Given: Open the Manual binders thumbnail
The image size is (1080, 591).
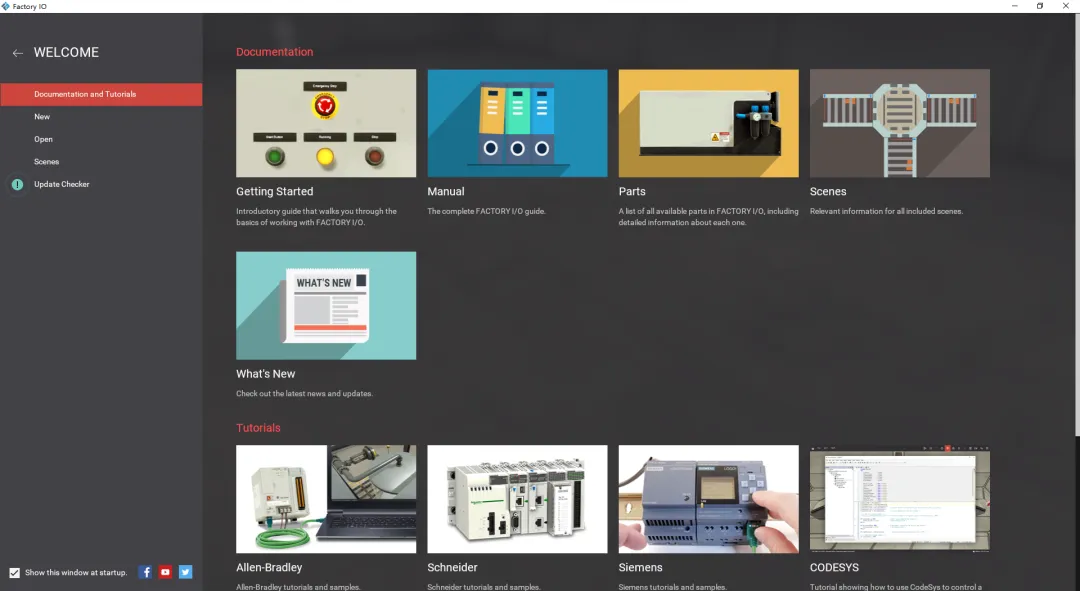Looking at the screenshot, I should [517, 123].
